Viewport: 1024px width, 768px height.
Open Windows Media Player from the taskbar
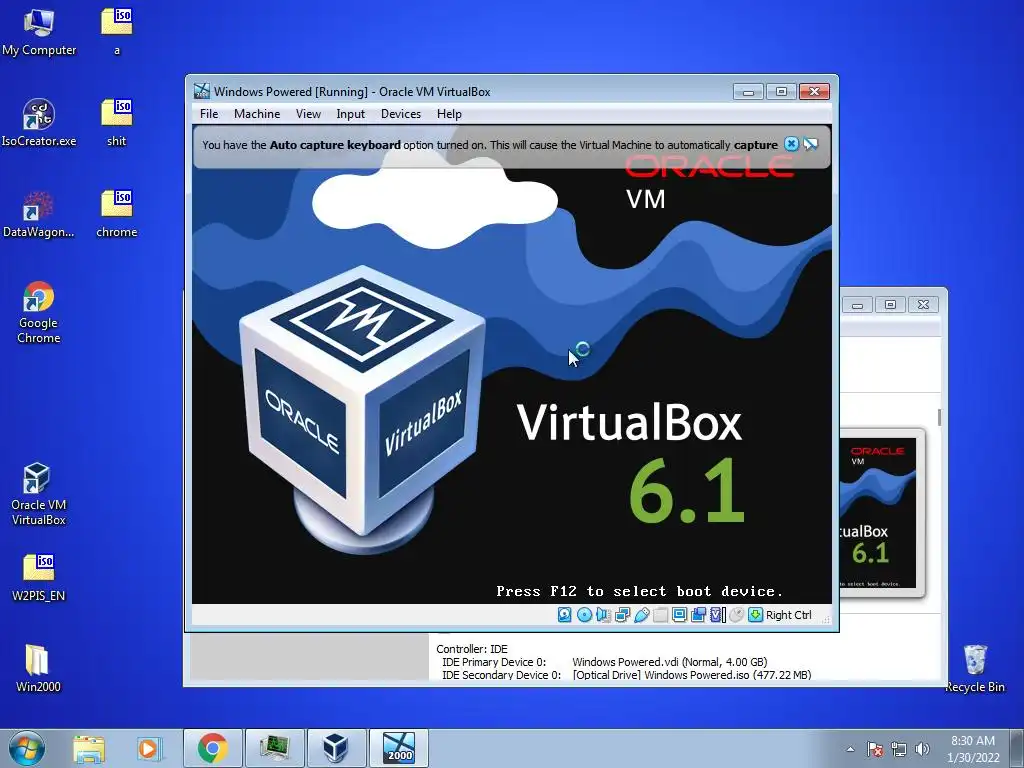148,748
